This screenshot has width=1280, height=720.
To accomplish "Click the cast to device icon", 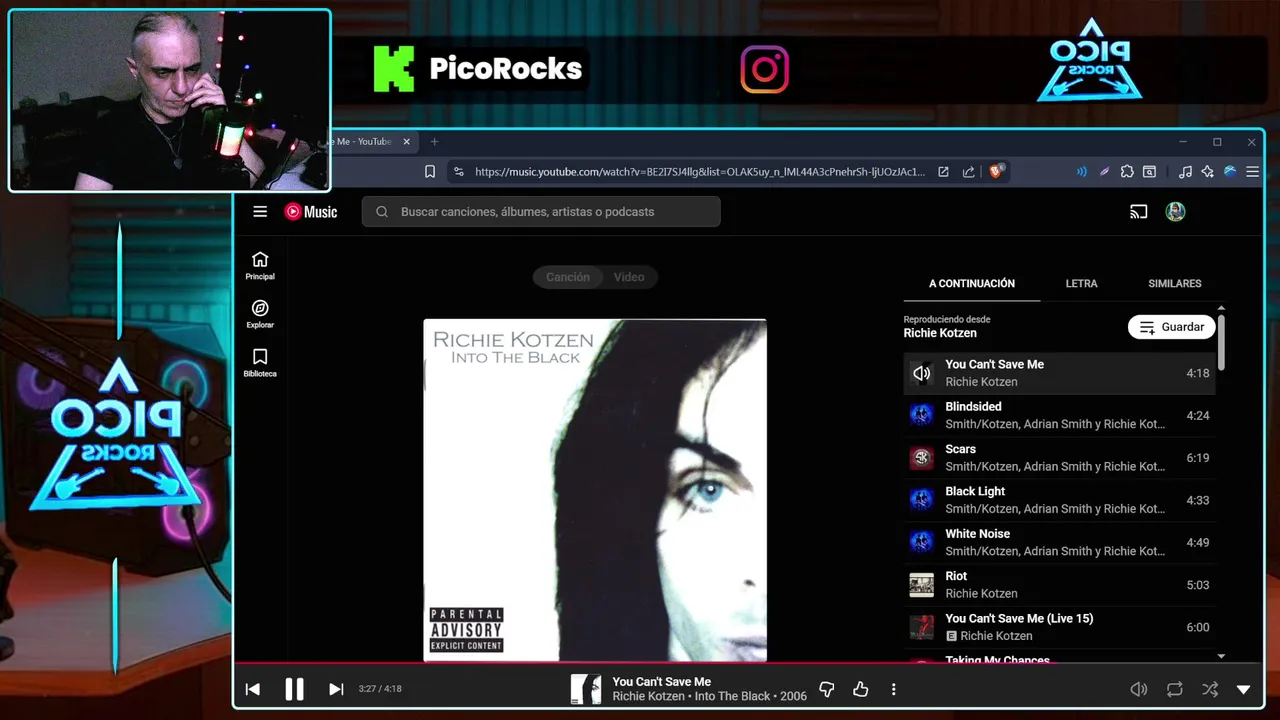I will click(1138, 211).
